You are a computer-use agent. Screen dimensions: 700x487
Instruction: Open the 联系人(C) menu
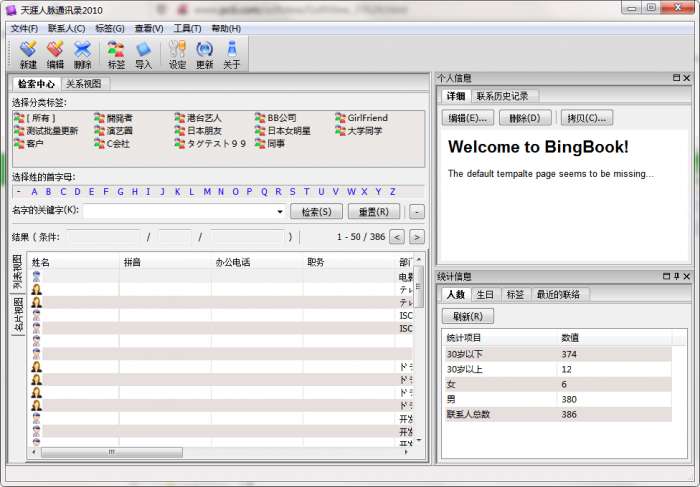tap(66, 29)
